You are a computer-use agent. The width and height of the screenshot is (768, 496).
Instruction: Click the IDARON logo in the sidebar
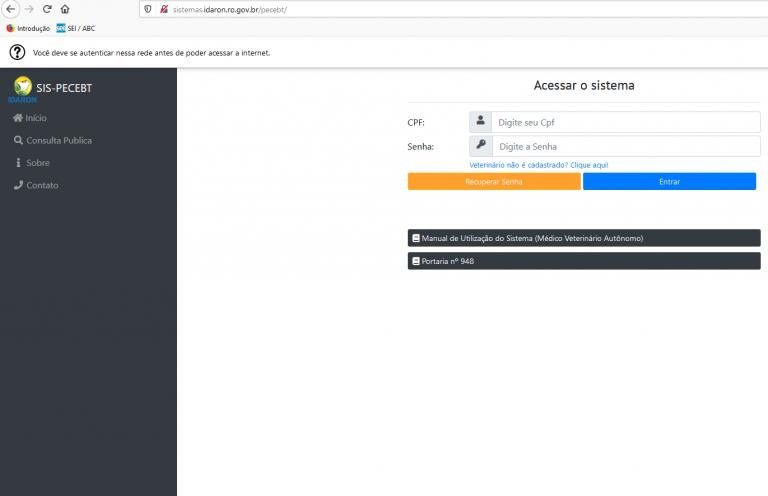[x=23, y=90]
